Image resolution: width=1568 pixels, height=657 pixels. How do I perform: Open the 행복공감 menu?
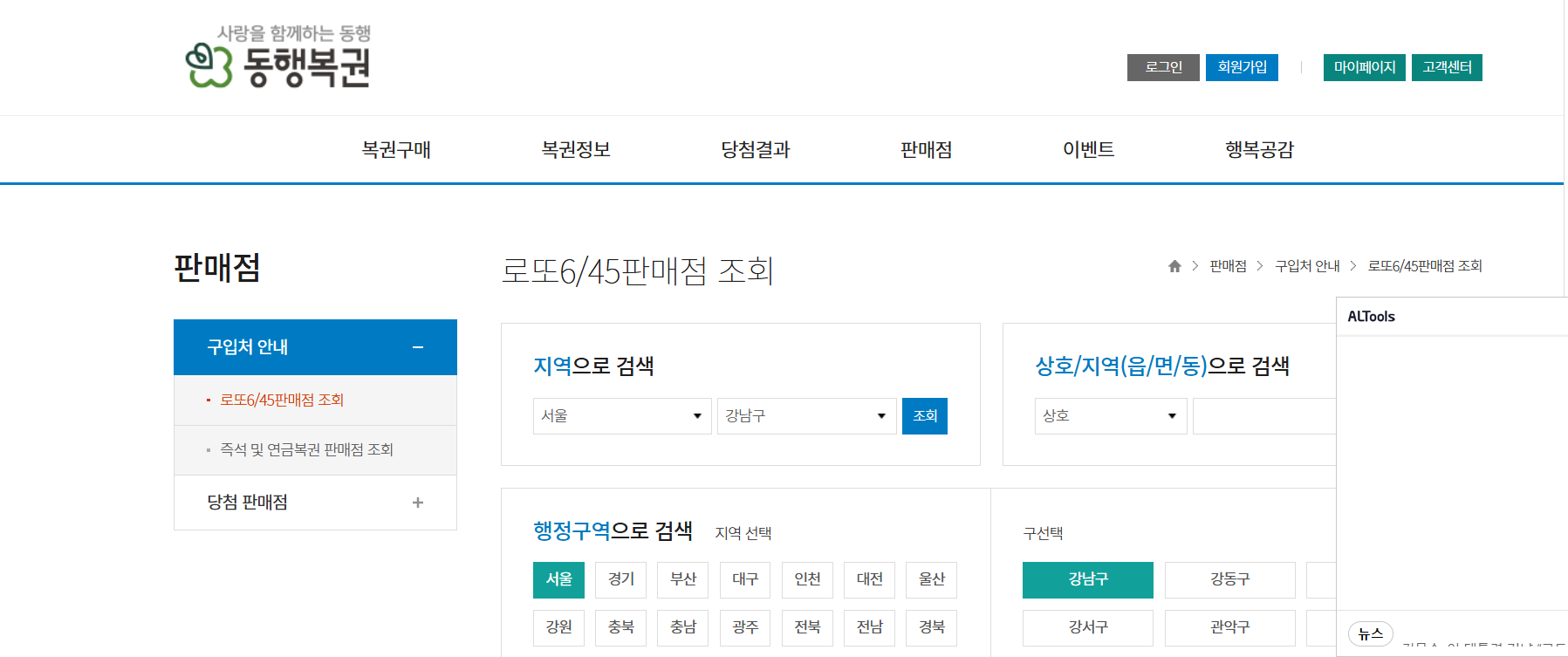point(1260,150)
